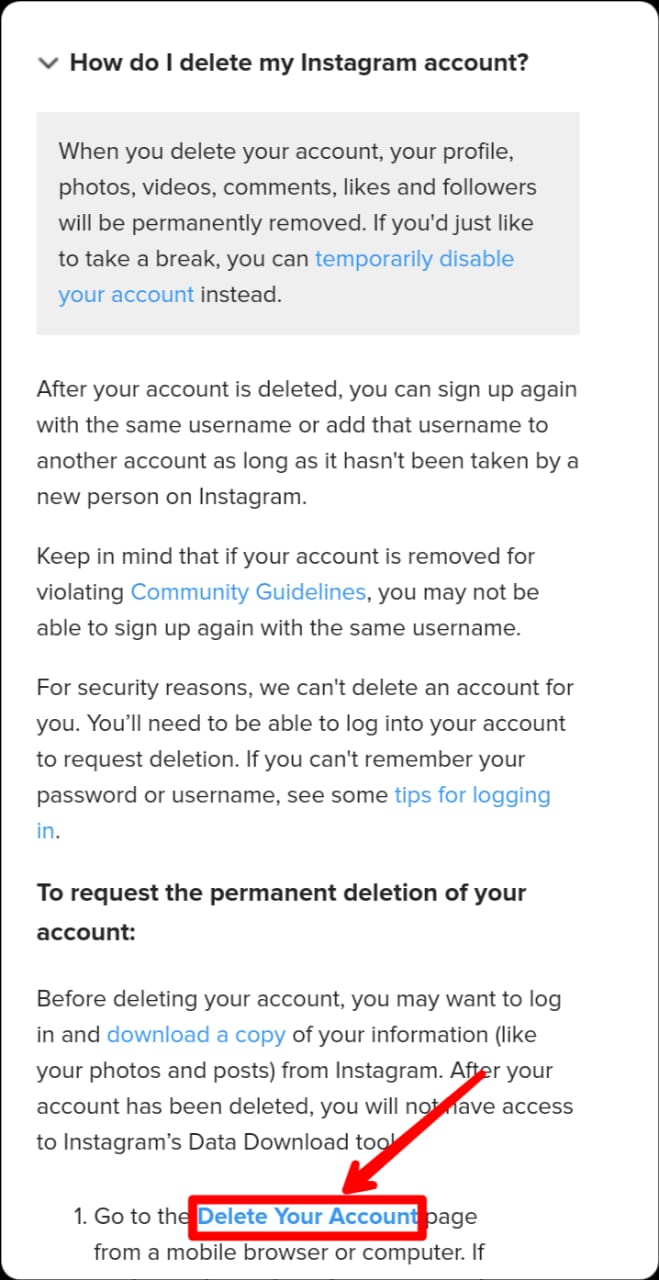Open the highlighted 'Delete Your Account' link
The image size is (659, 1280).
click(x=308, y=1216)
